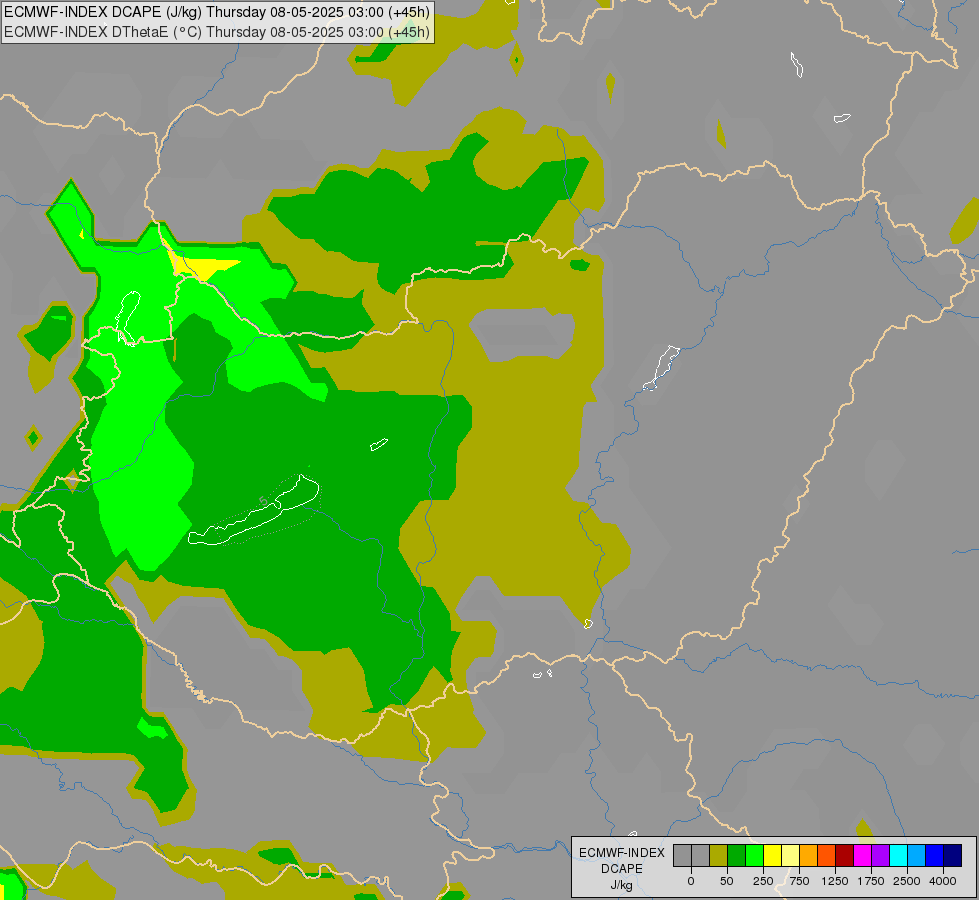The image size is (979, 900).
Task: Click the navy legend swatch at scale end
Action: click(952, 855)
